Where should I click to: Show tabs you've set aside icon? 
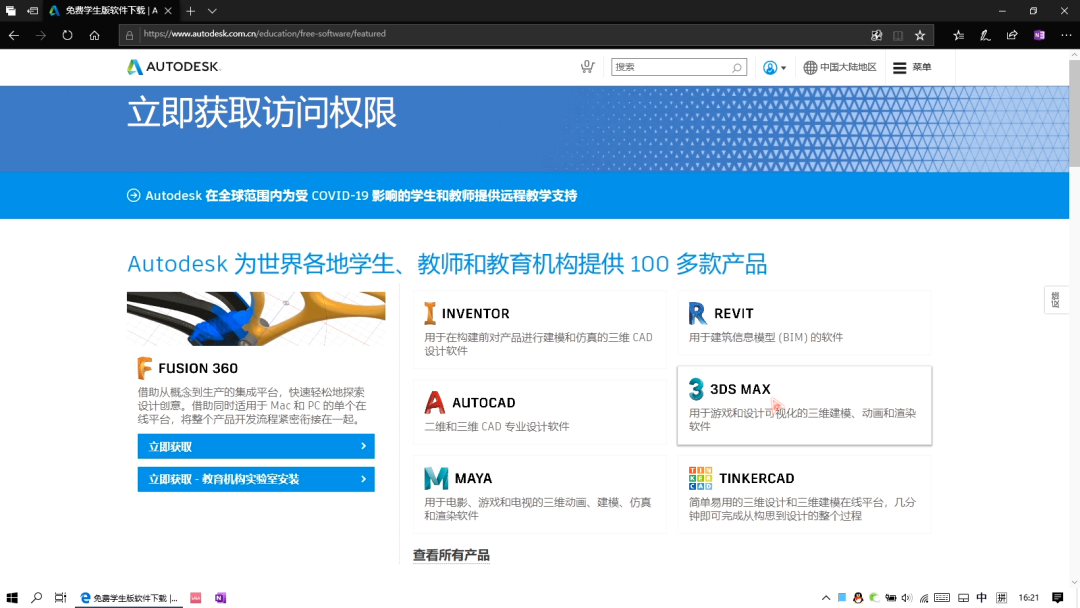coord(10,11)
